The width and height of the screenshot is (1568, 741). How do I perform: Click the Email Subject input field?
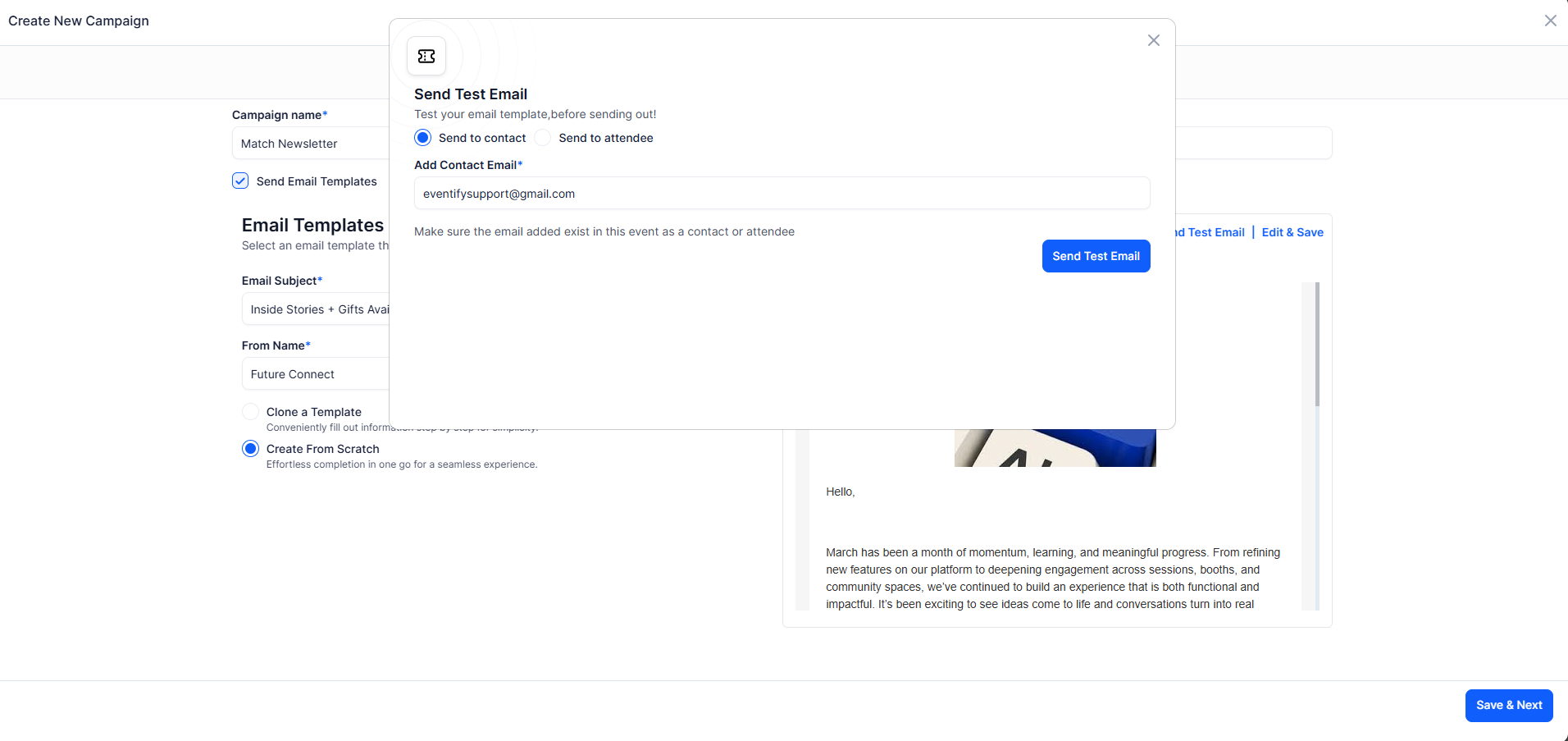pos(316,309)
